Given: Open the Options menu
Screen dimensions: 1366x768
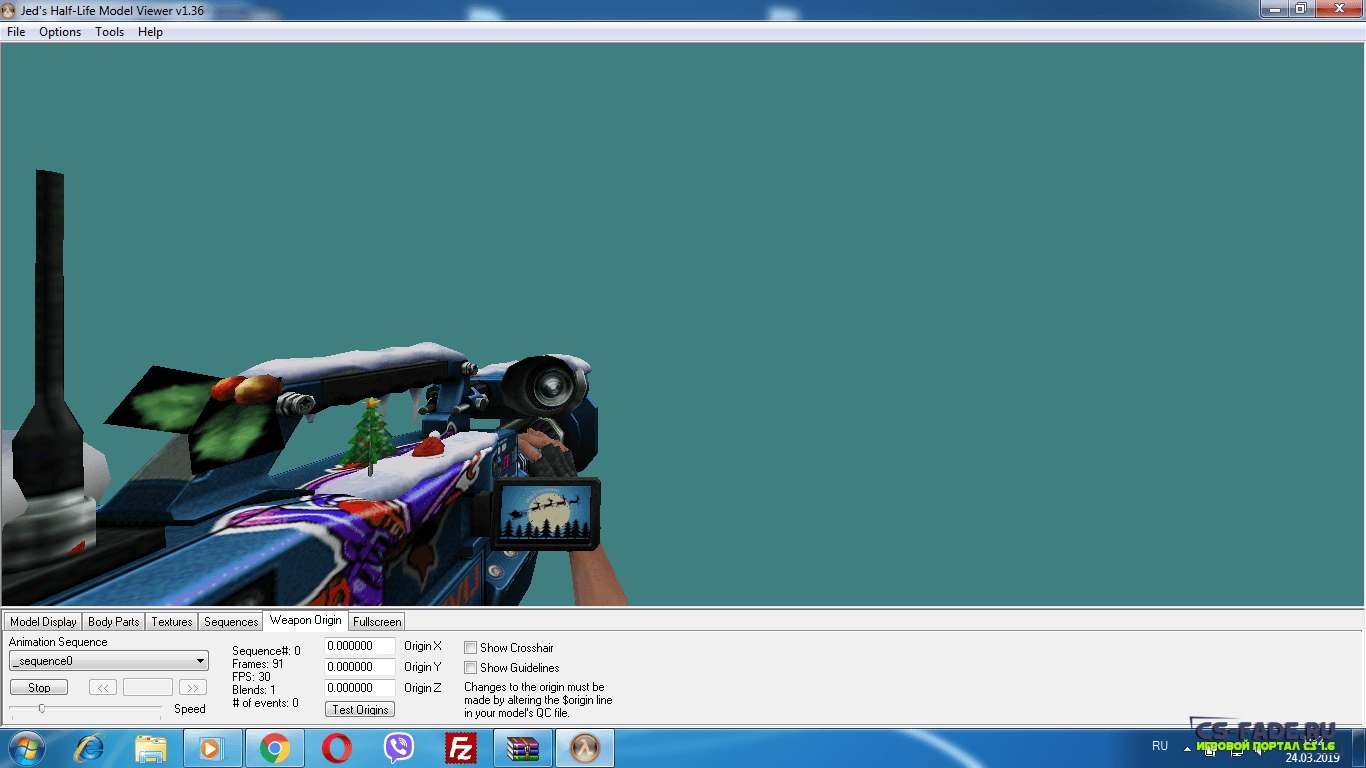Looking at the screenshot, I should tap(60, 32).
